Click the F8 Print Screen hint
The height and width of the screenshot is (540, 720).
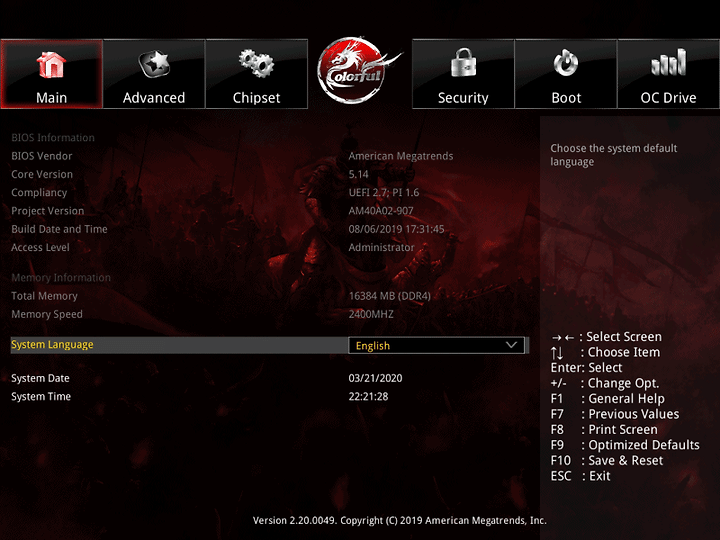pos(604,430)
